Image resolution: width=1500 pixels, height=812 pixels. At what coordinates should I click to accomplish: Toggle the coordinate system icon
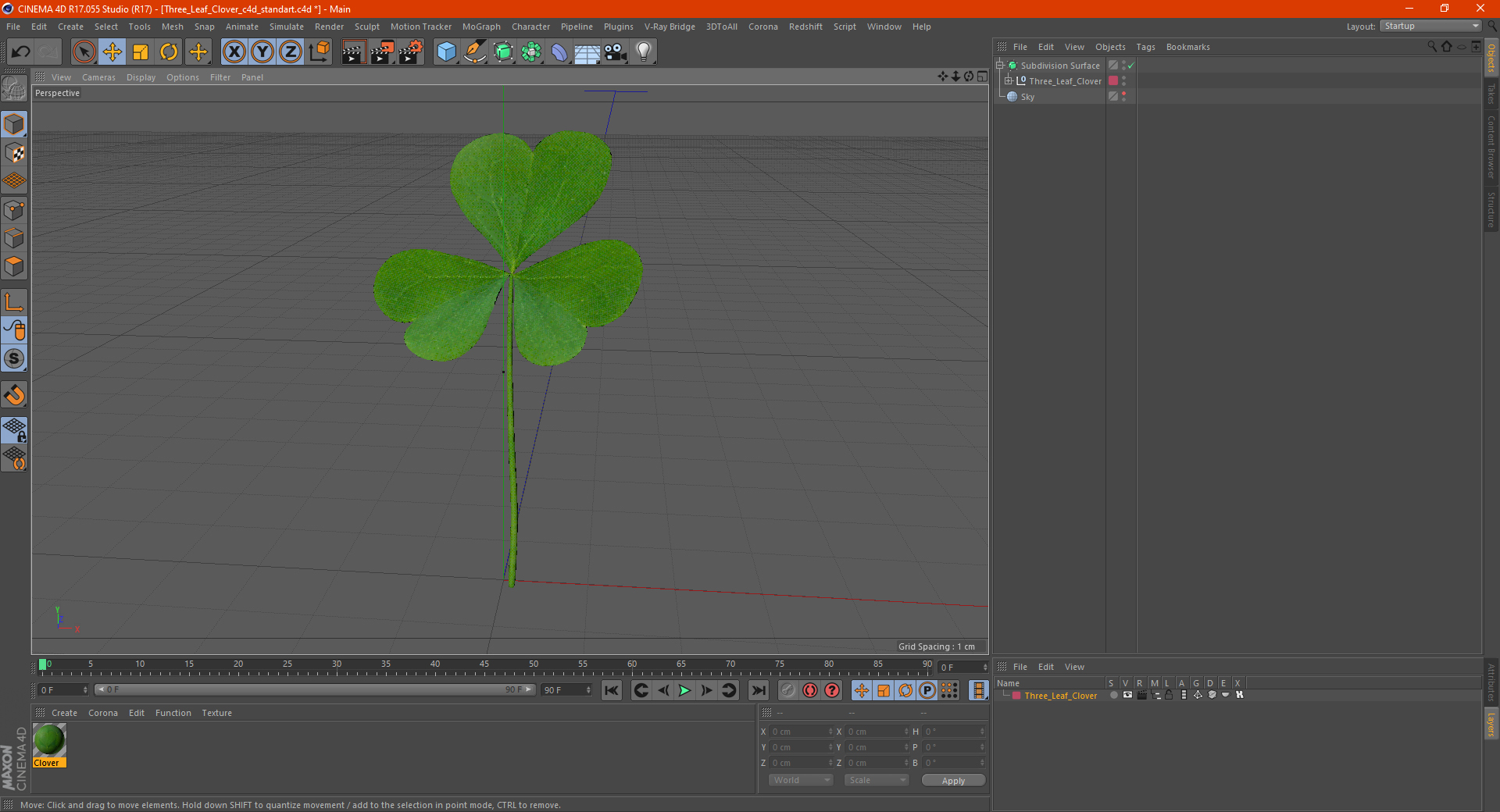tap(320, 52)
